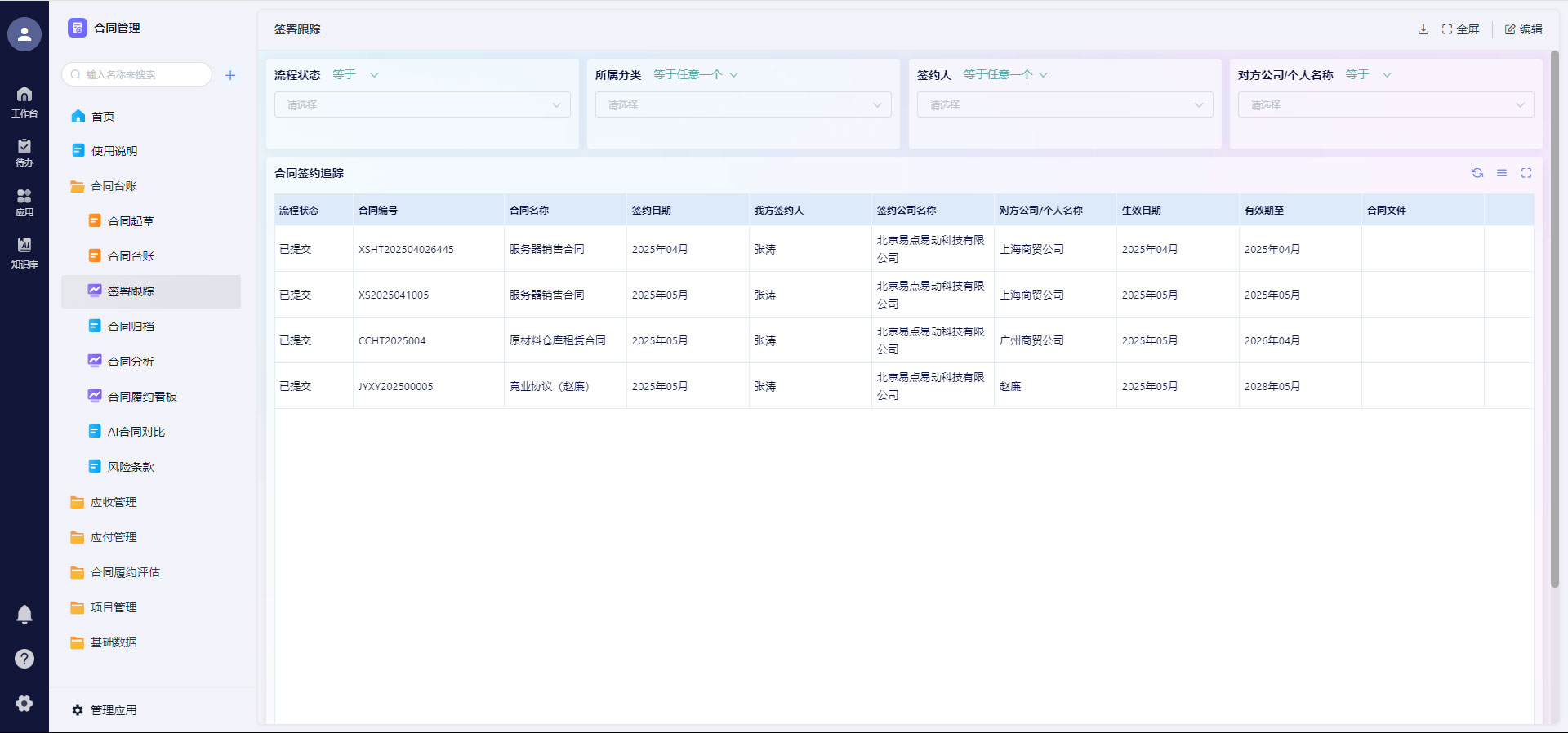The image size is (1568, 733).
Task: Click the 全屏 button in header
Action: click(1461, 29)
